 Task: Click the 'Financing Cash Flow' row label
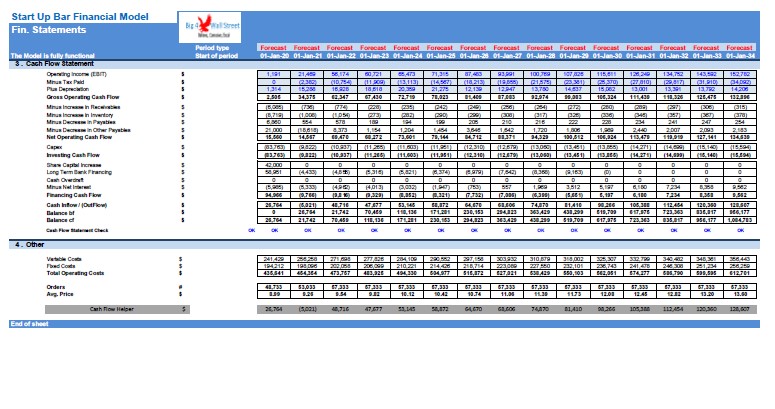point(74,195)
